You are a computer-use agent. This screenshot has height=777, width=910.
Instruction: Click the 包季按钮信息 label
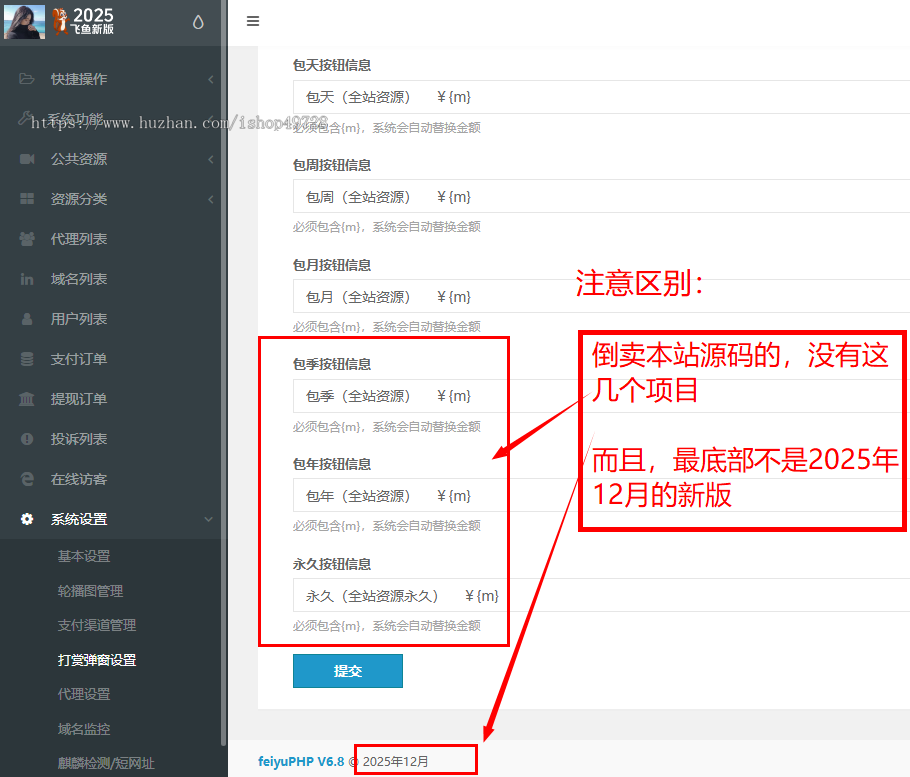tap(332, 364)
